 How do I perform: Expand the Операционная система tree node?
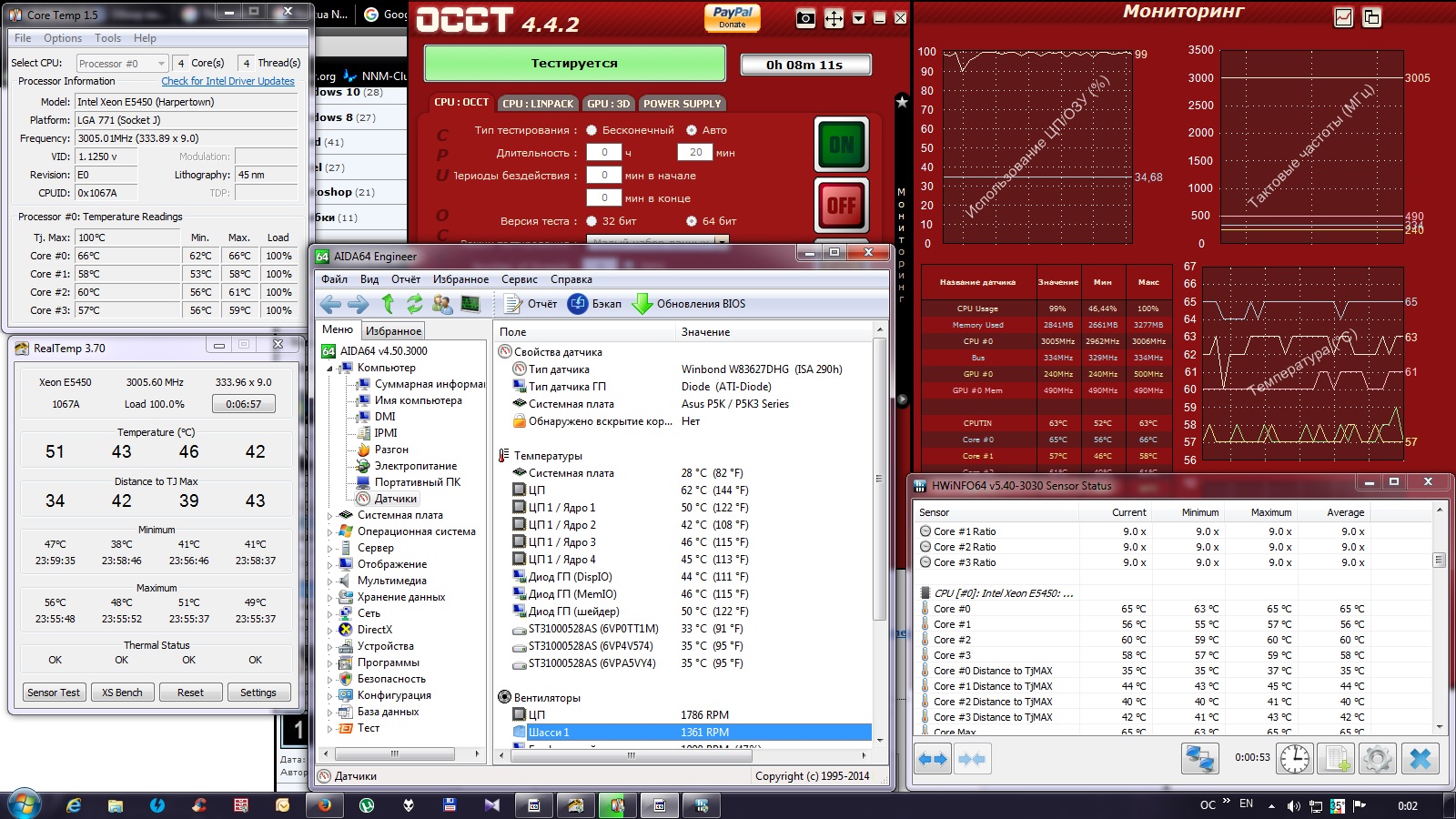pos(329,531)
